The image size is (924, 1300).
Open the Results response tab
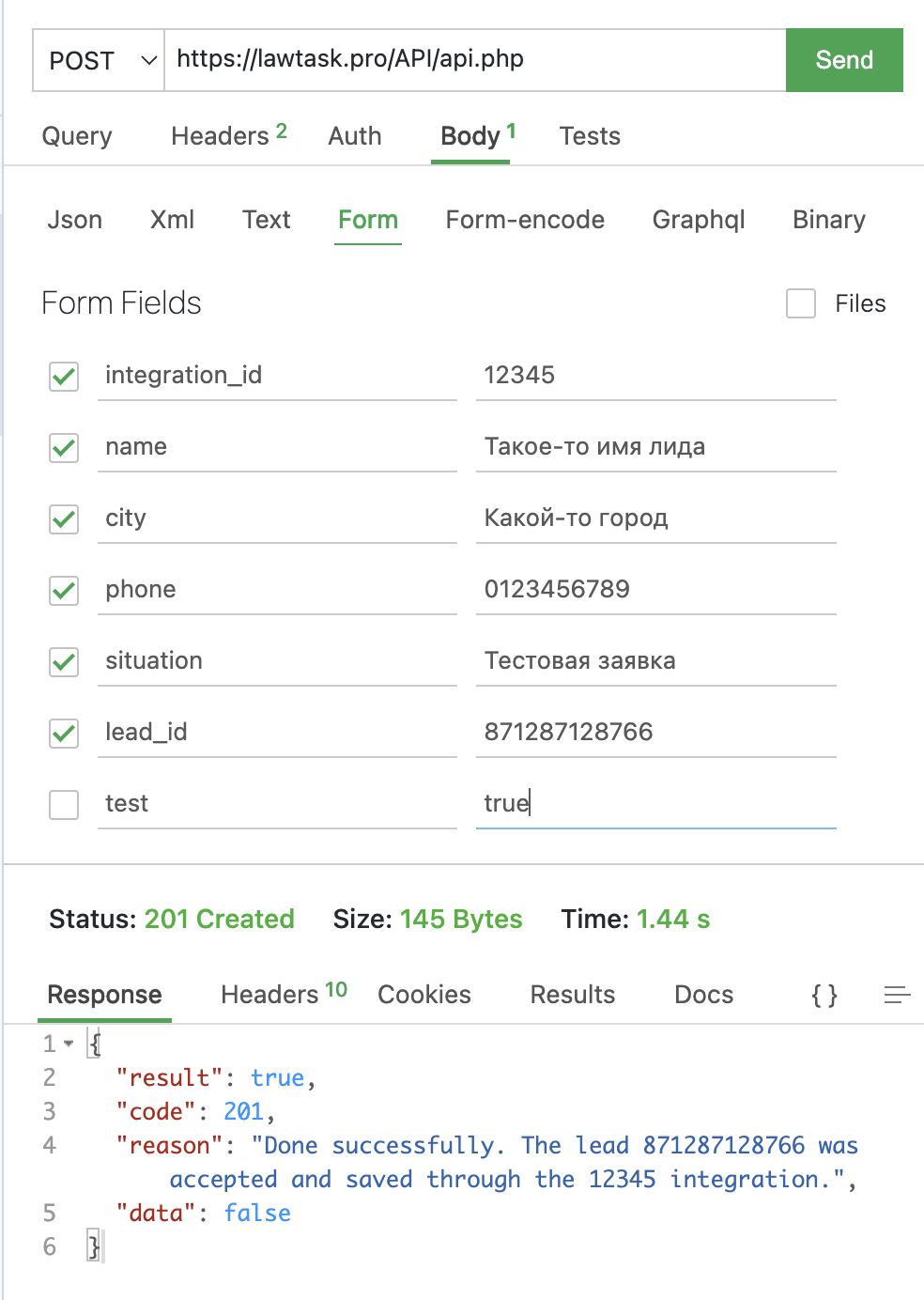[x=572, y=995]
